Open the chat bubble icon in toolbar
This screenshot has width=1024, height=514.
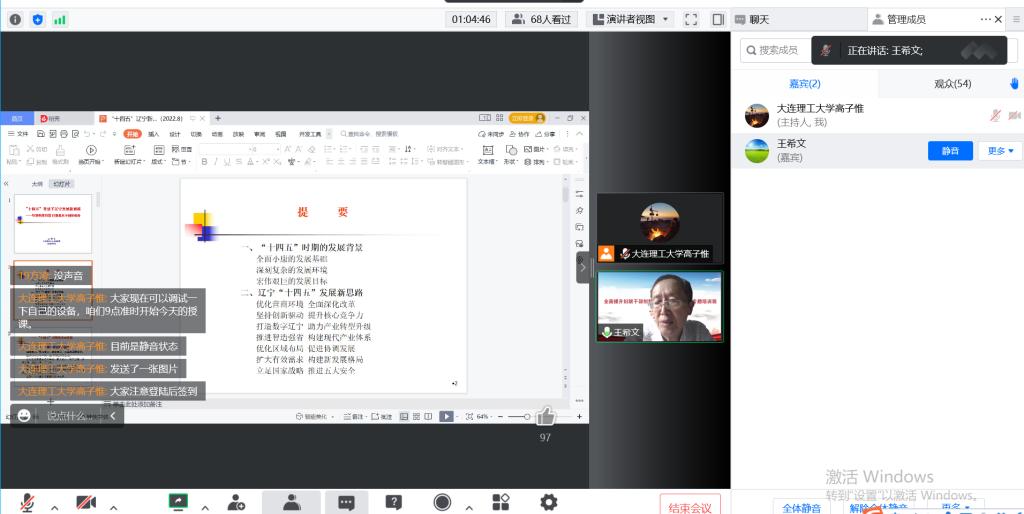[346, 502]
